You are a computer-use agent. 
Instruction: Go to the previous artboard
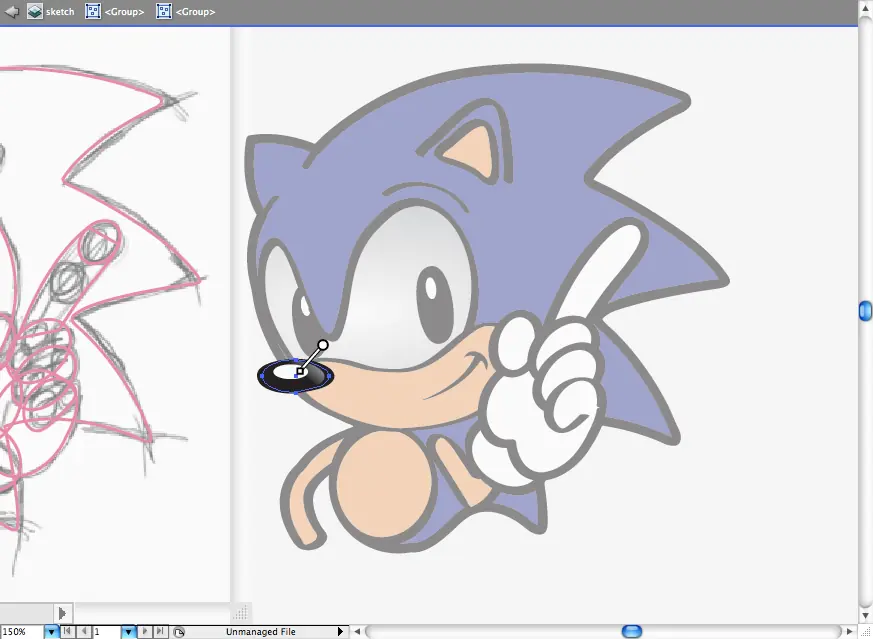(x=84, y=631)
